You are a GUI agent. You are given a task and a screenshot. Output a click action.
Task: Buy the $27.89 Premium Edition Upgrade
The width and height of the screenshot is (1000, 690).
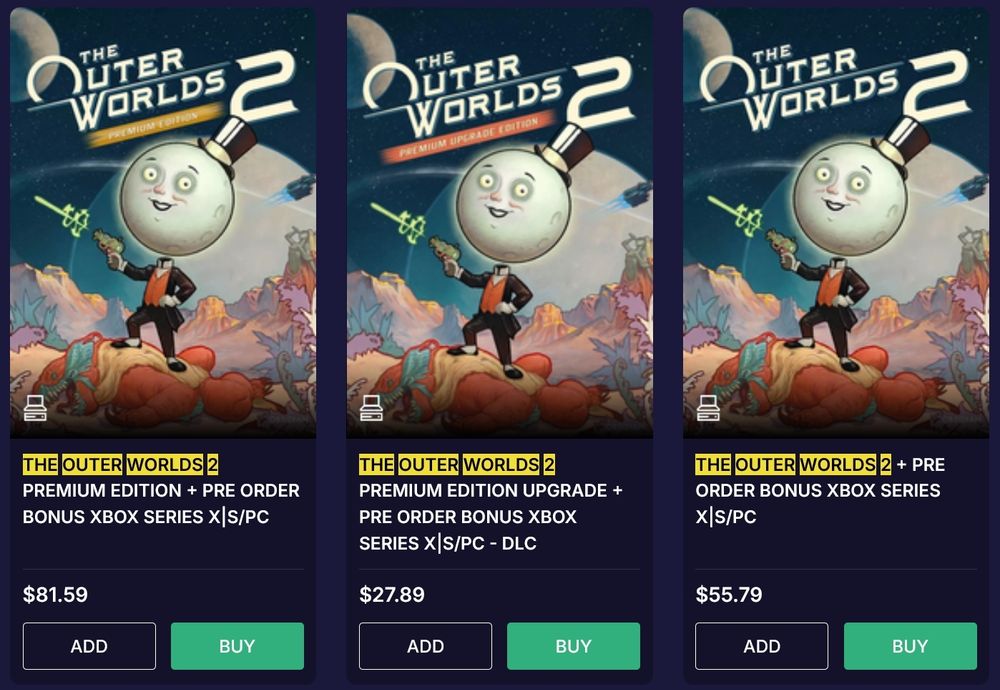pyautogui.click(x=573, y=646)
